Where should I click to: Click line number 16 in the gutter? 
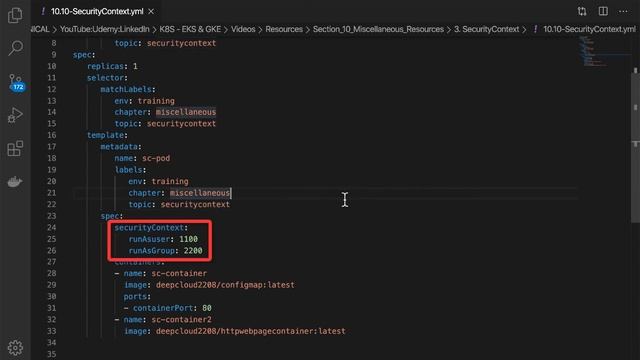click(x=51, y=135)
